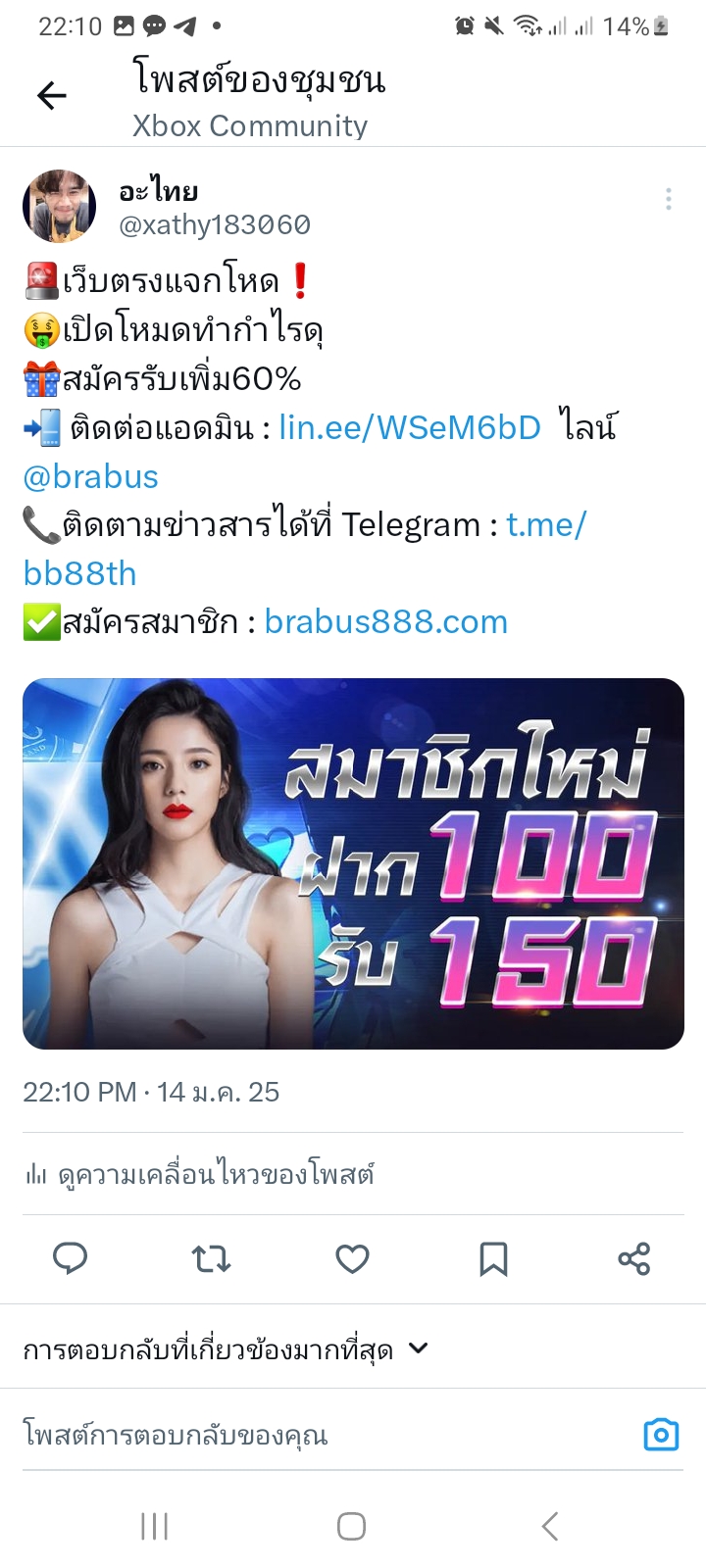Tap the reply speech bubble icon
The image size is (706, 1568).
click(x=70, y=1258)
